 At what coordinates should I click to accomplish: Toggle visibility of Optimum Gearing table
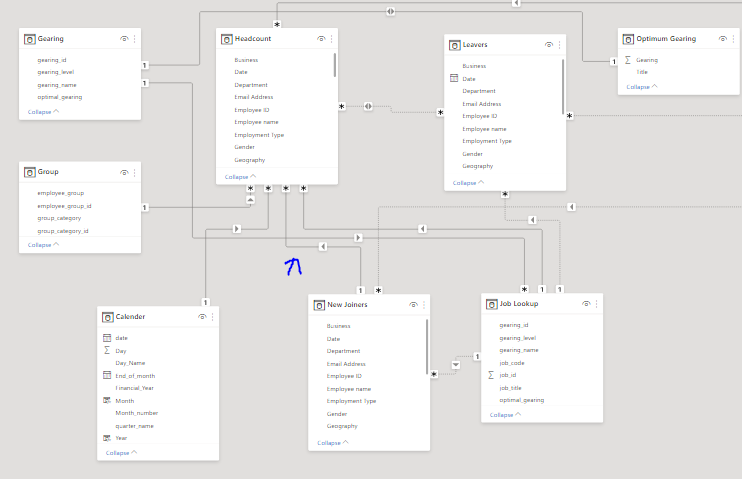click(723, 39)
